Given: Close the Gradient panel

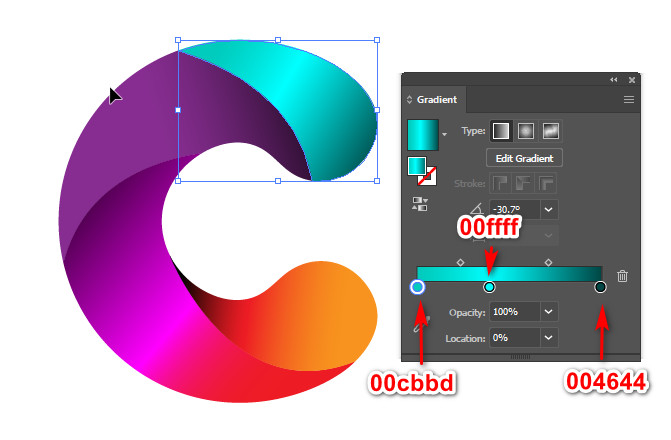Looking at the screenshot, I should point(632,80).
